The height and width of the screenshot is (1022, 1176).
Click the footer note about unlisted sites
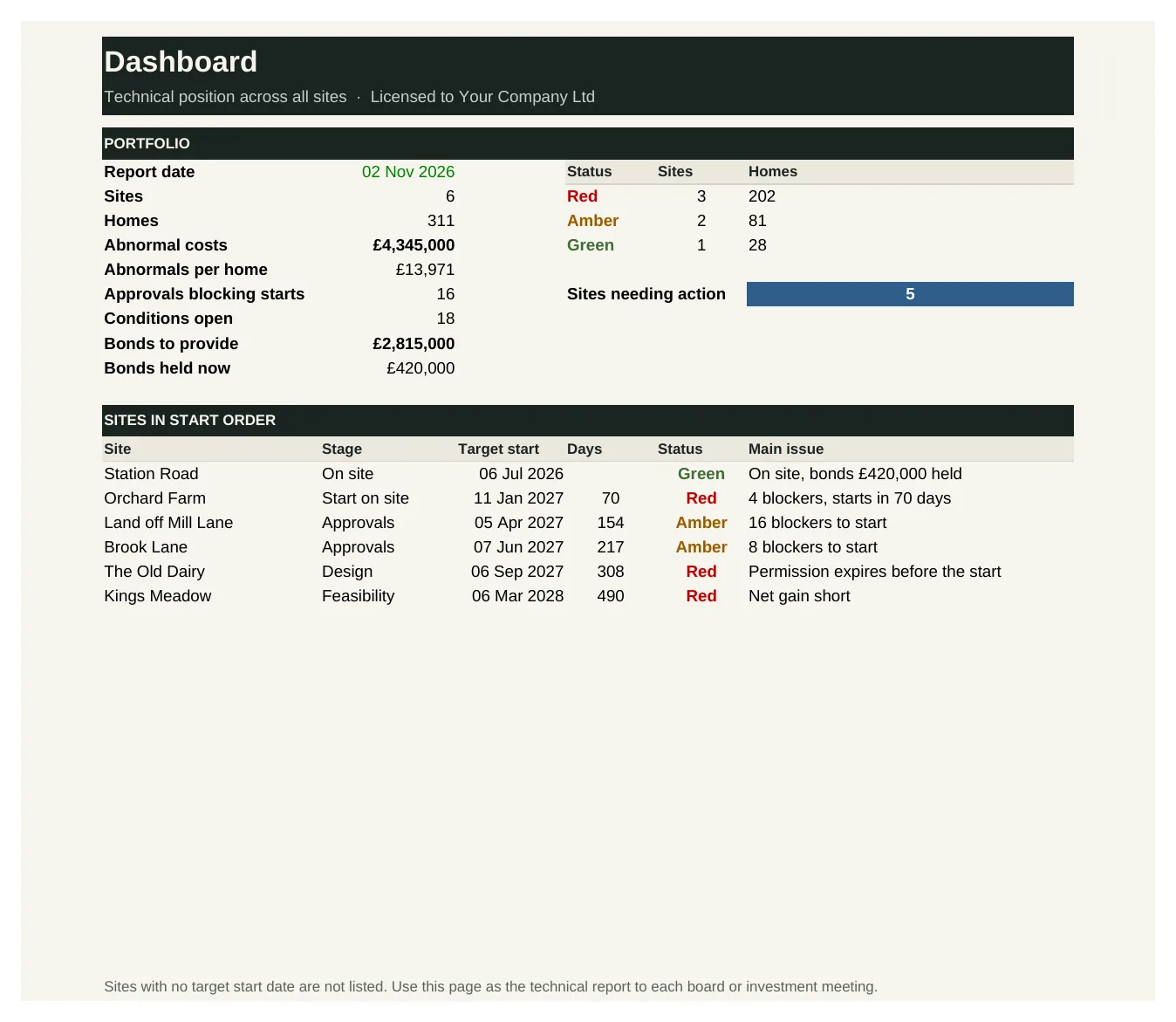pyautogui.click(x=490, y=986)
